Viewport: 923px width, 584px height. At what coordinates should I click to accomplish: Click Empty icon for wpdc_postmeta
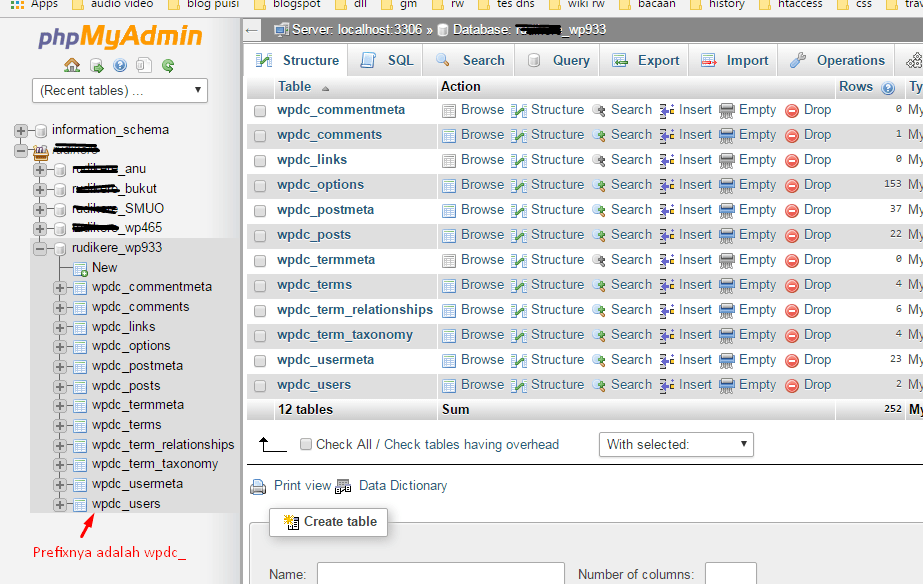pyautogui.click(x=727, y=211)
